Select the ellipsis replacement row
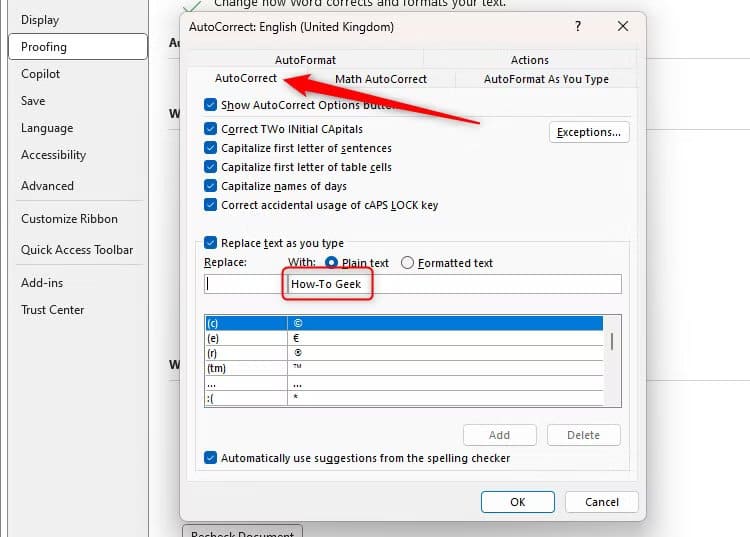Screen dimensions: 750x537 (404, 383)
